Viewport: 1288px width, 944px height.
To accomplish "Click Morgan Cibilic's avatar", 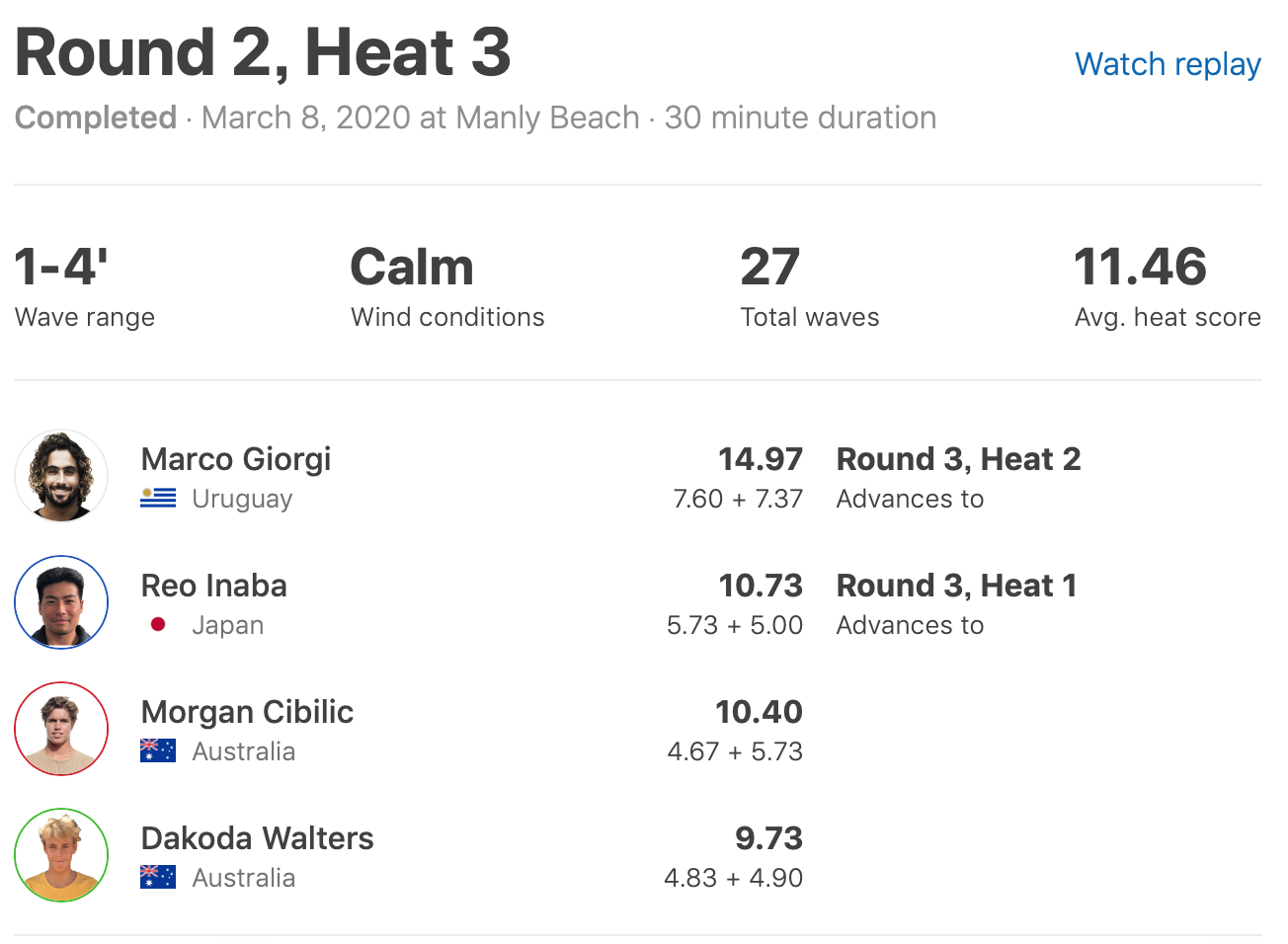I will point(61,729).
